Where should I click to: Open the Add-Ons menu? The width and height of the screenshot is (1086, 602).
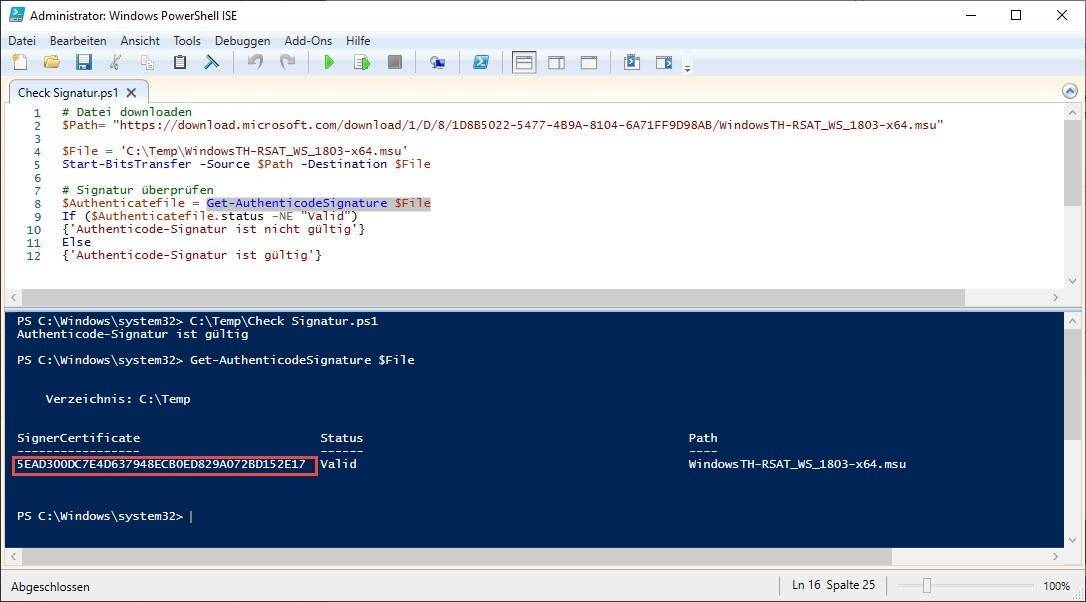[307, 41]
